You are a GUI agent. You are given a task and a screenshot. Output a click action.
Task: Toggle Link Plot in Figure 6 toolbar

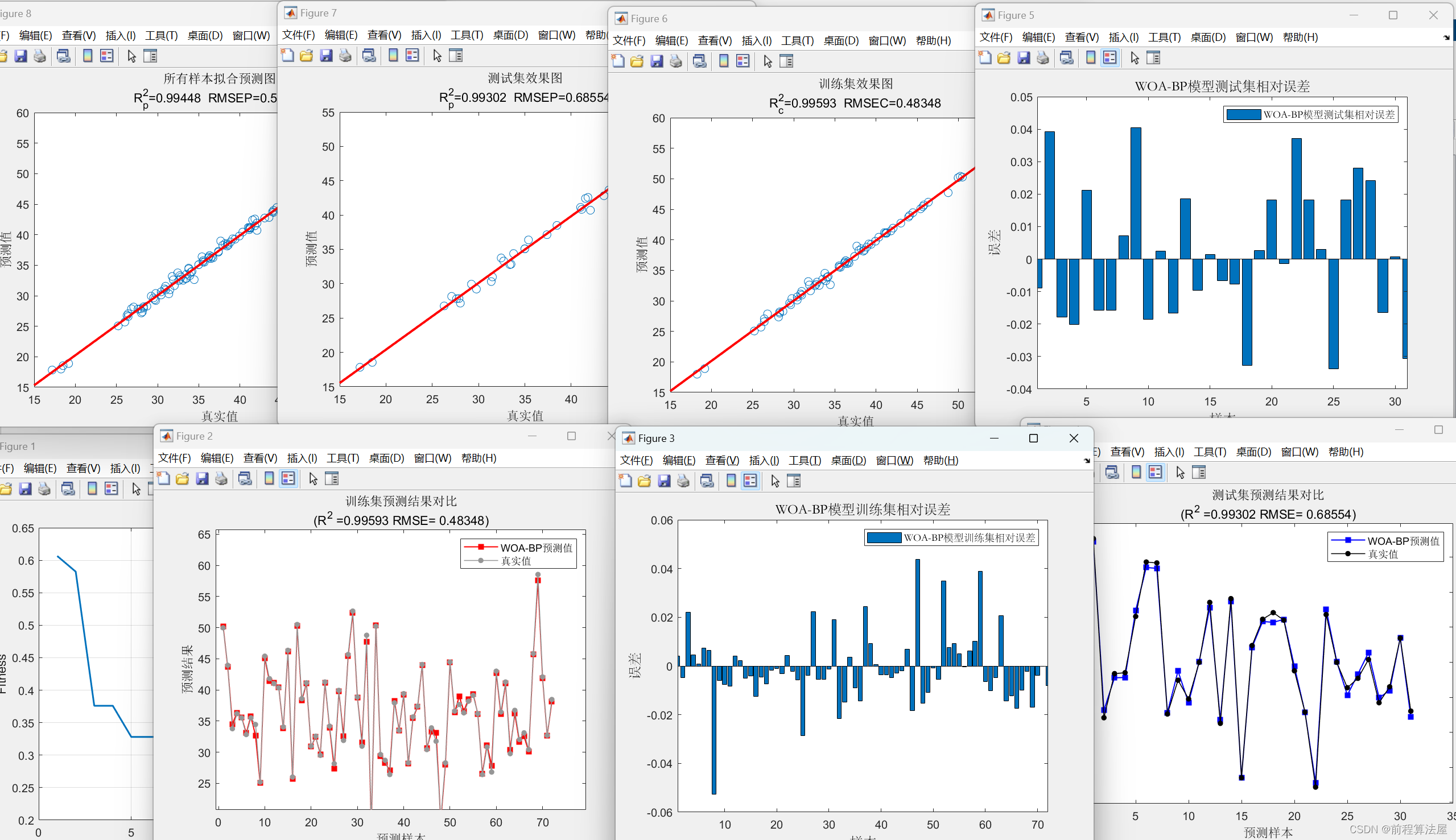700,61
